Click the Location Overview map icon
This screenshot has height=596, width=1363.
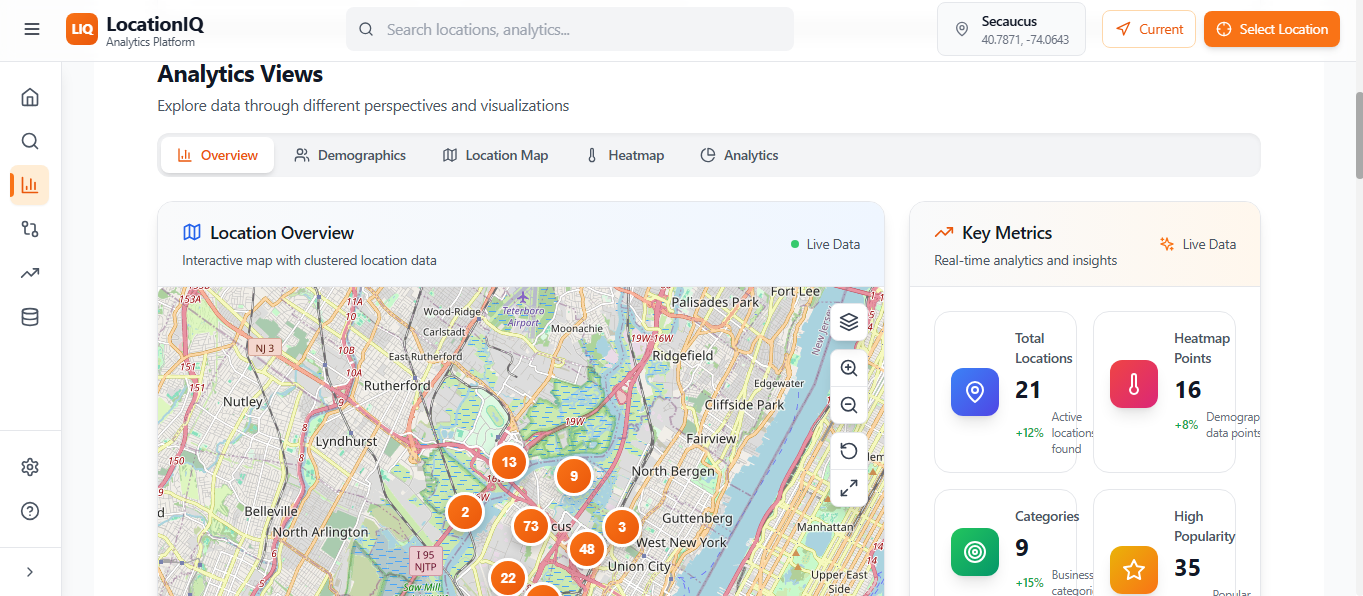click(192, 232)
